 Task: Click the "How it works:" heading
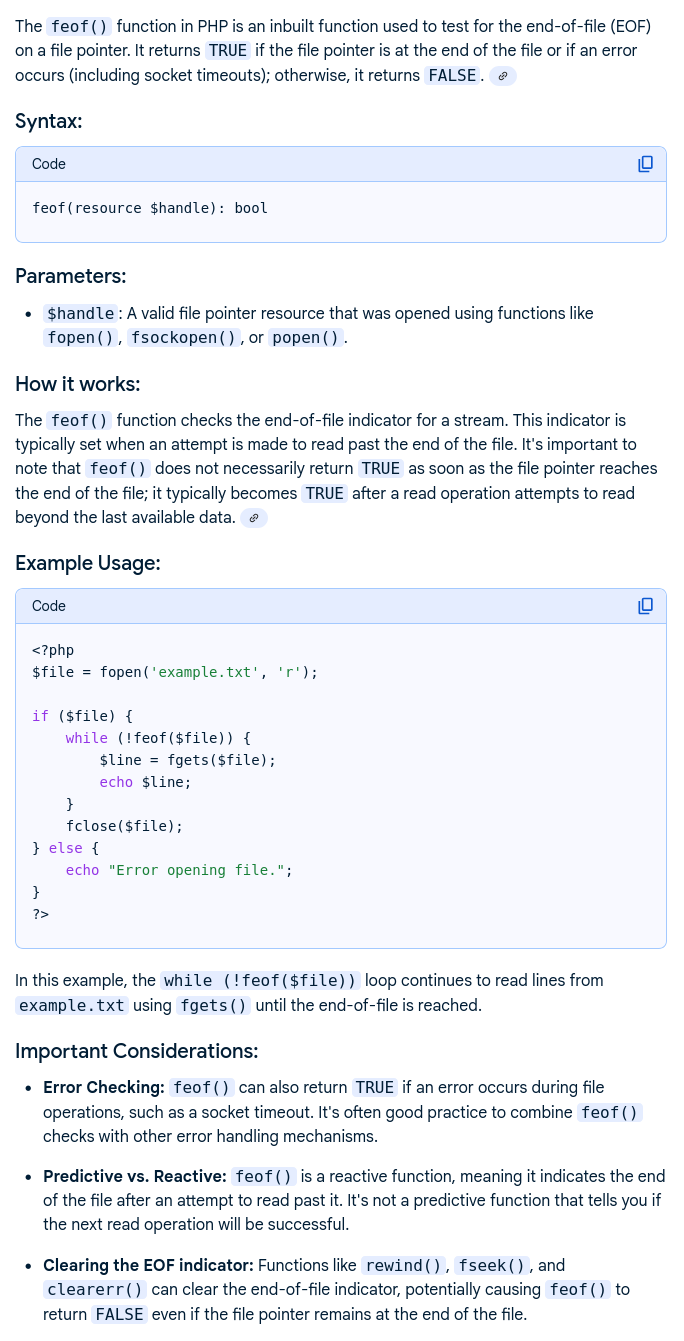click(x=78, y=384)
